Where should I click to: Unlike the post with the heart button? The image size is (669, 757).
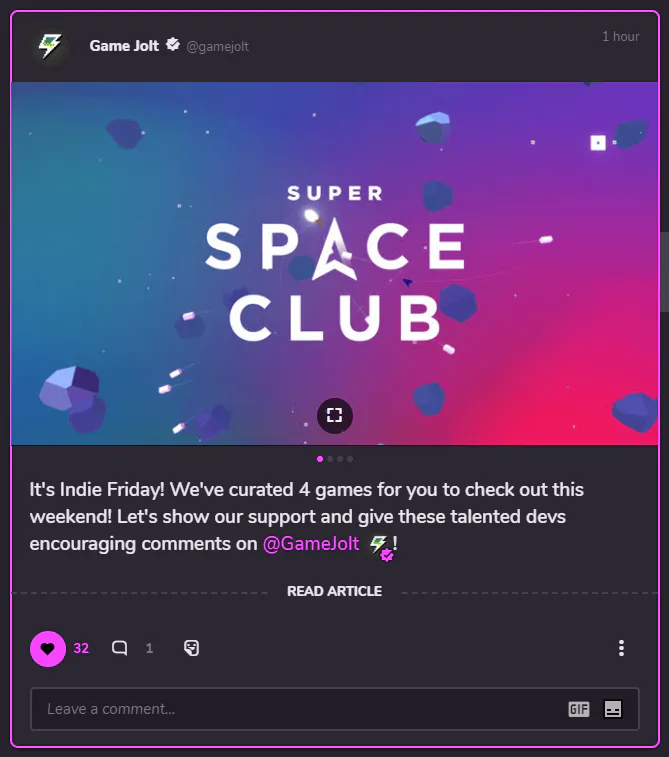click(x=48, y=648)
